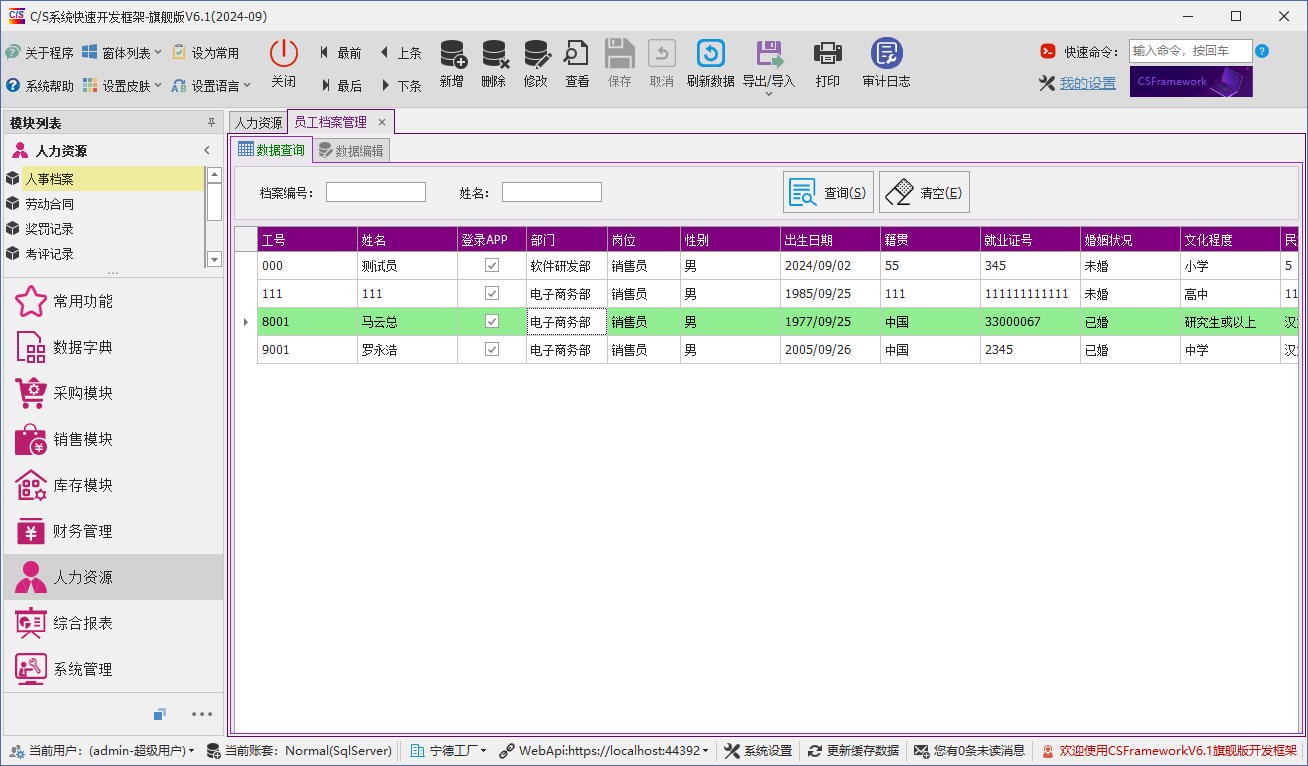Go to last record with 最后

pyautogui.click(x=340, y=86)
